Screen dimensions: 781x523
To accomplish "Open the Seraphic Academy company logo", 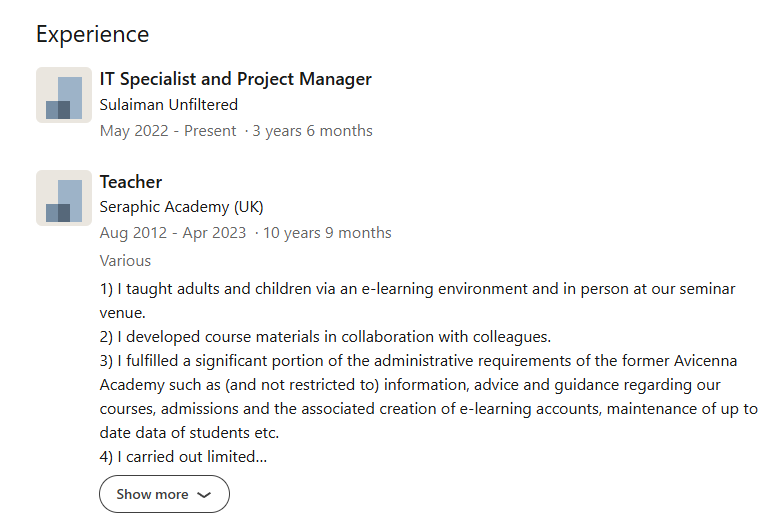I will [64, 198].
